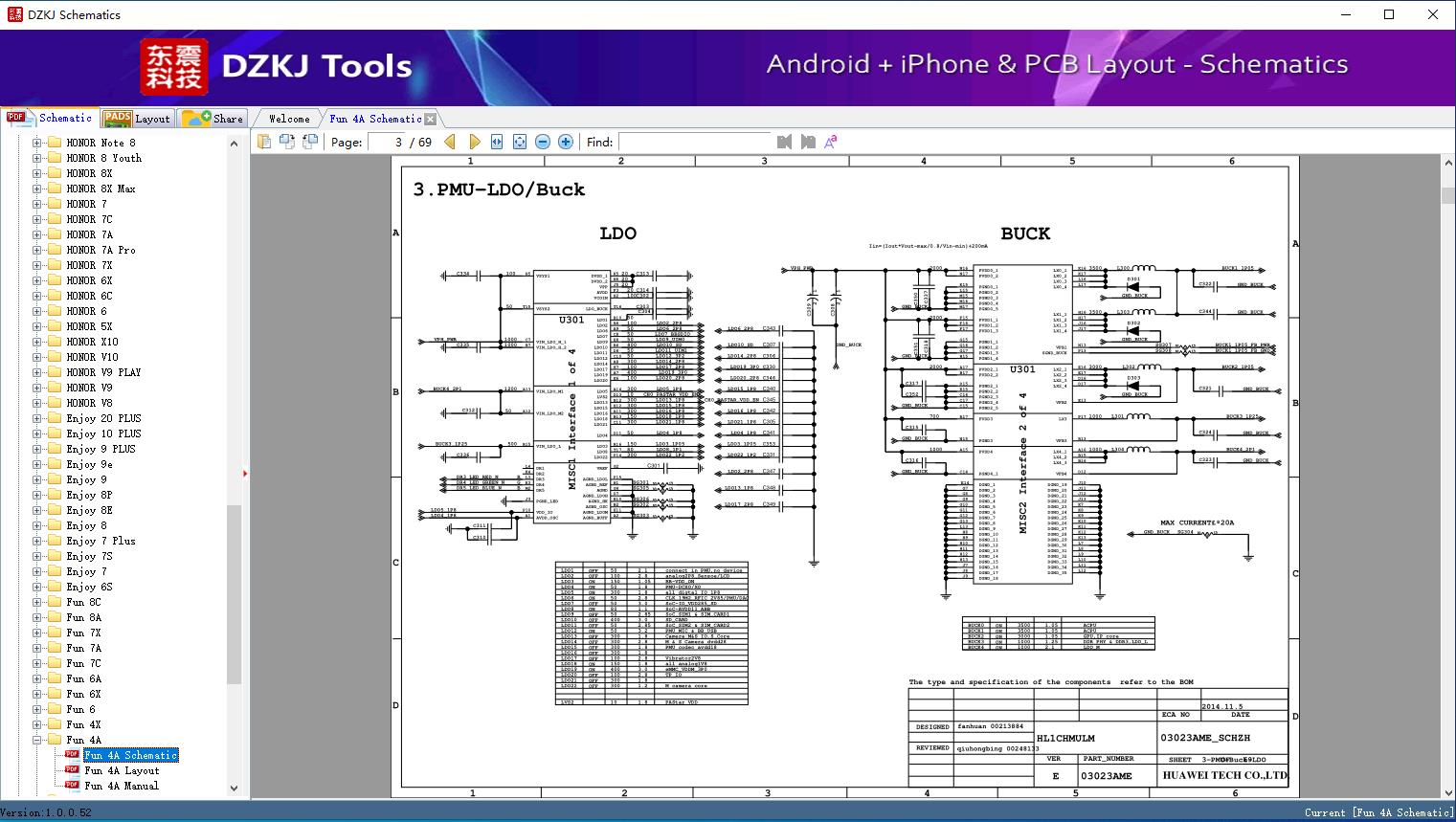Toggle the match case icon beside Find

[831, 142]
